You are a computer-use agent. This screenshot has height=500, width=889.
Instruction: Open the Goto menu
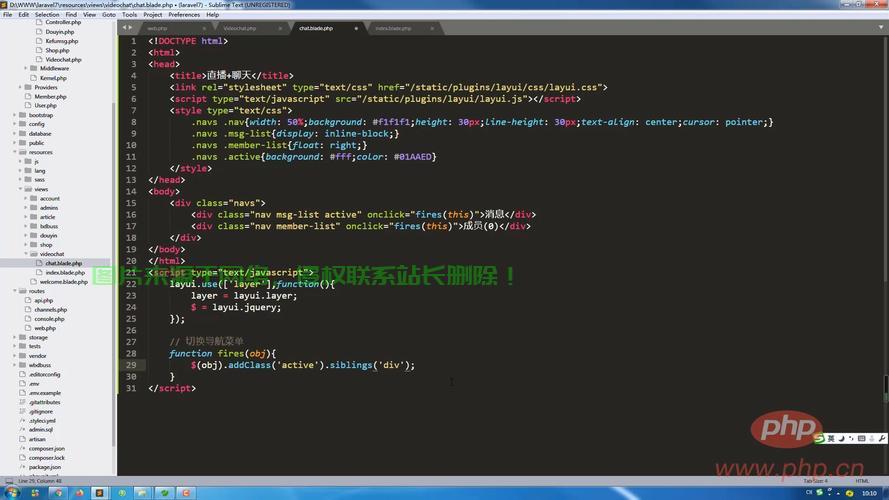click(109, 15)
